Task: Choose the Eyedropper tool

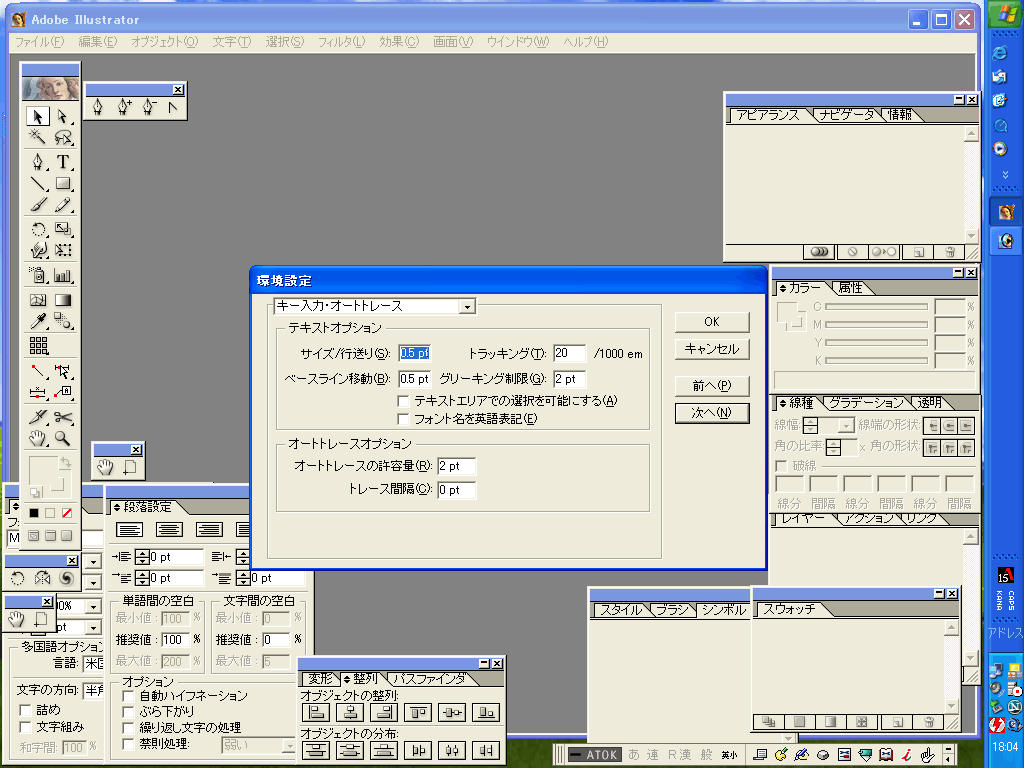Action: point(38,322)
